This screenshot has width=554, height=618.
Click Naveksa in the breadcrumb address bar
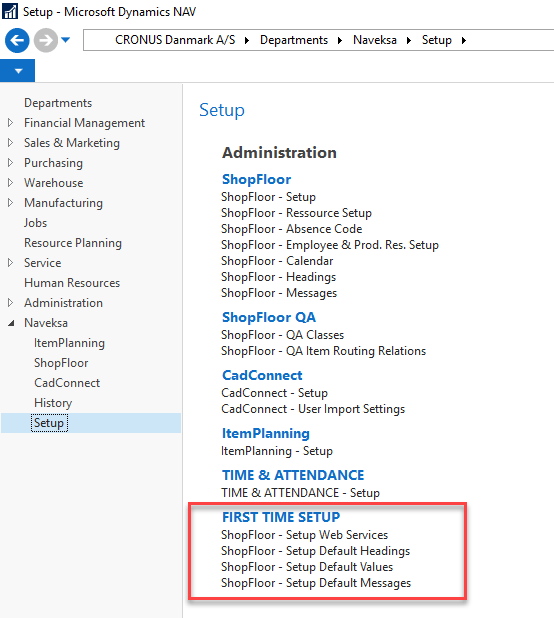coord(375,40)
